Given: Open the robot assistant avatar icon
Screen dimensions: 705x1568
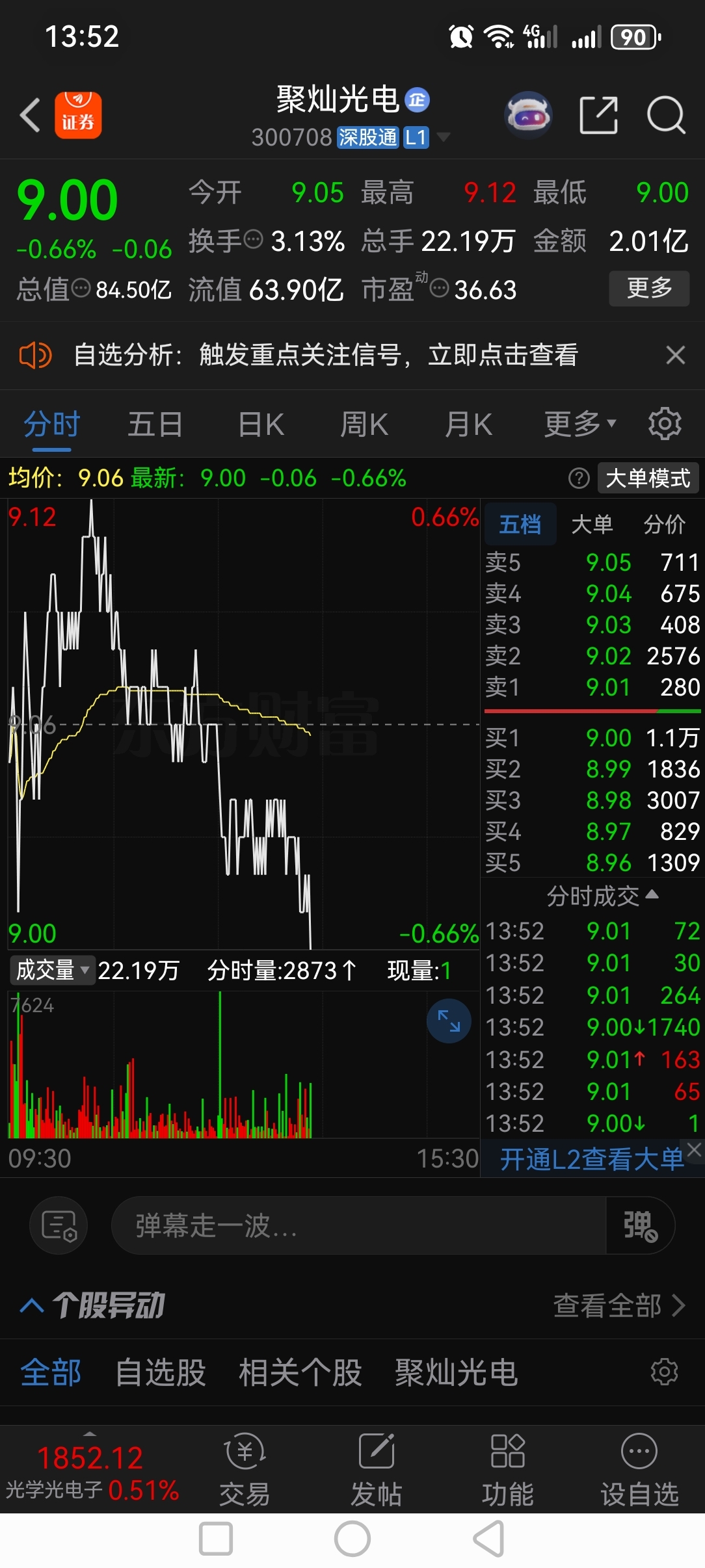Looking at the screenshot, I should pos(528,115).
